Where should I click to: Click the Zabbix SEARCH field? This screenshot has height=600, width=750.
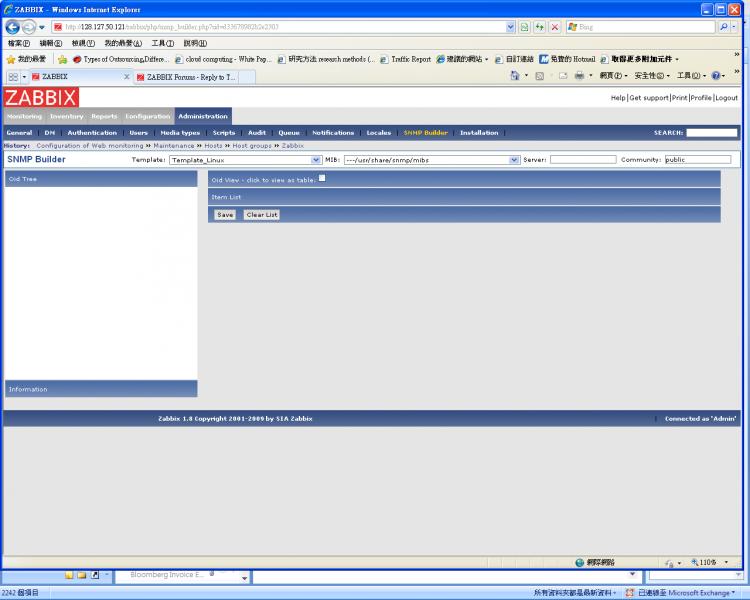[712, 133]
